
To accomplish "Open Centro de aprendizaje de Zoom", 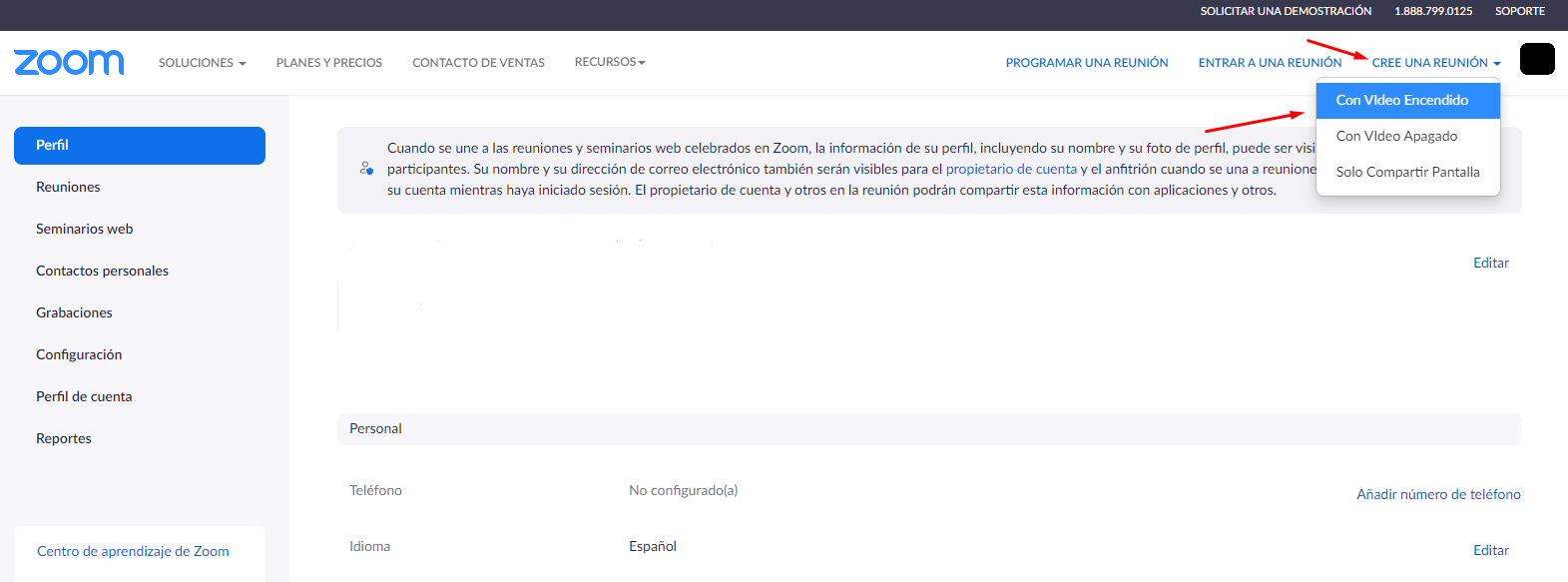I will pyautogui.click(x=133, y=551).
